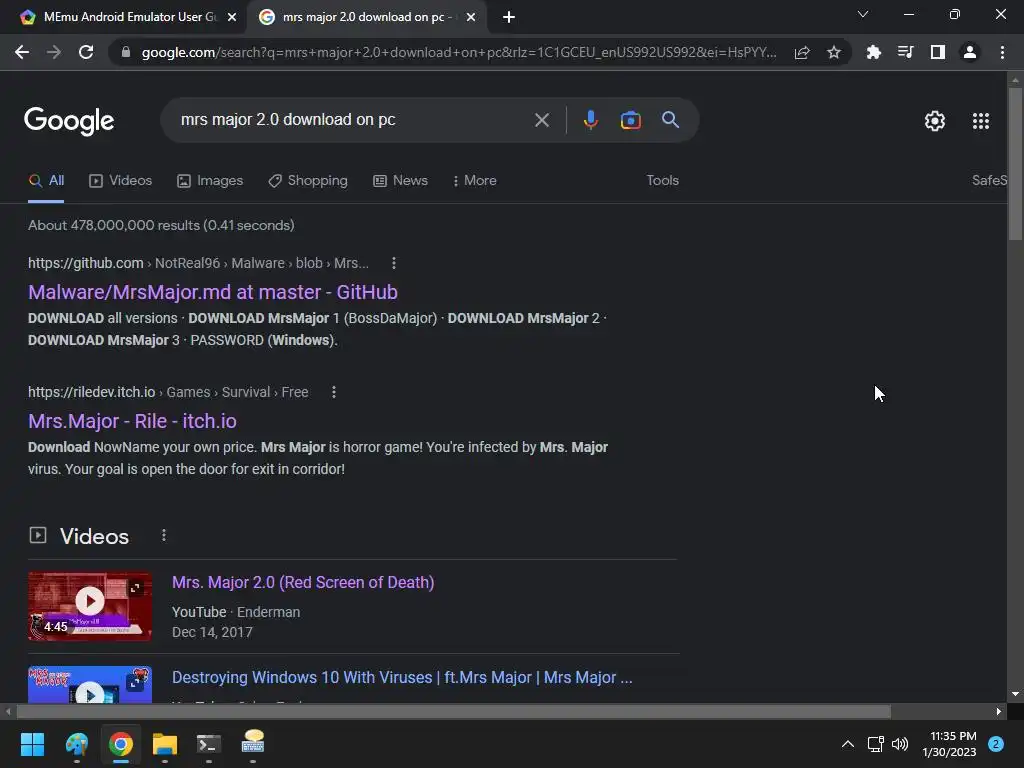Open Chrome tab search dropdown
Image resolution: width=1024 pixels, height=768 pixels.
click(x=863, y=14)
